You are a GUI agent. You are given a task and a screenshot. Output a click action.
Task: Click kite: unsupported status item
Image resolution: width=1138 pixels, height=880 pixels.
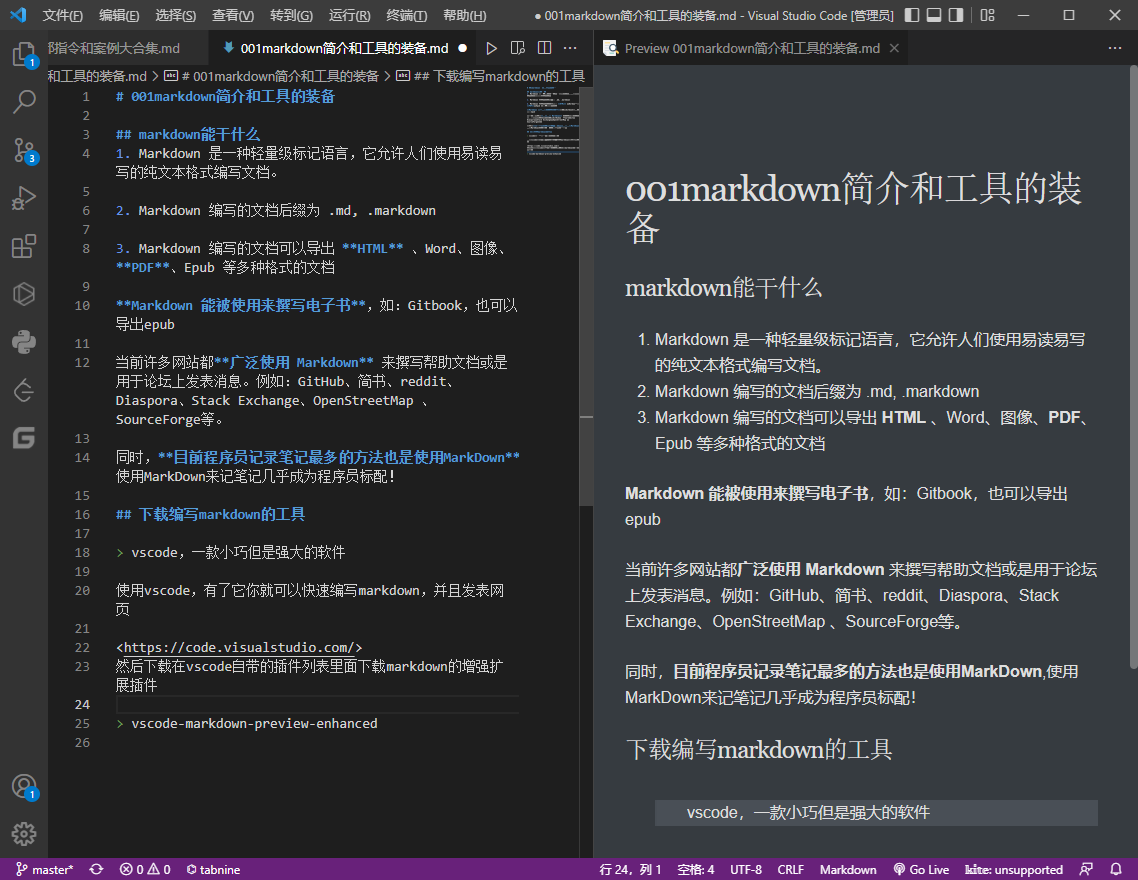tap(1014, 869)
